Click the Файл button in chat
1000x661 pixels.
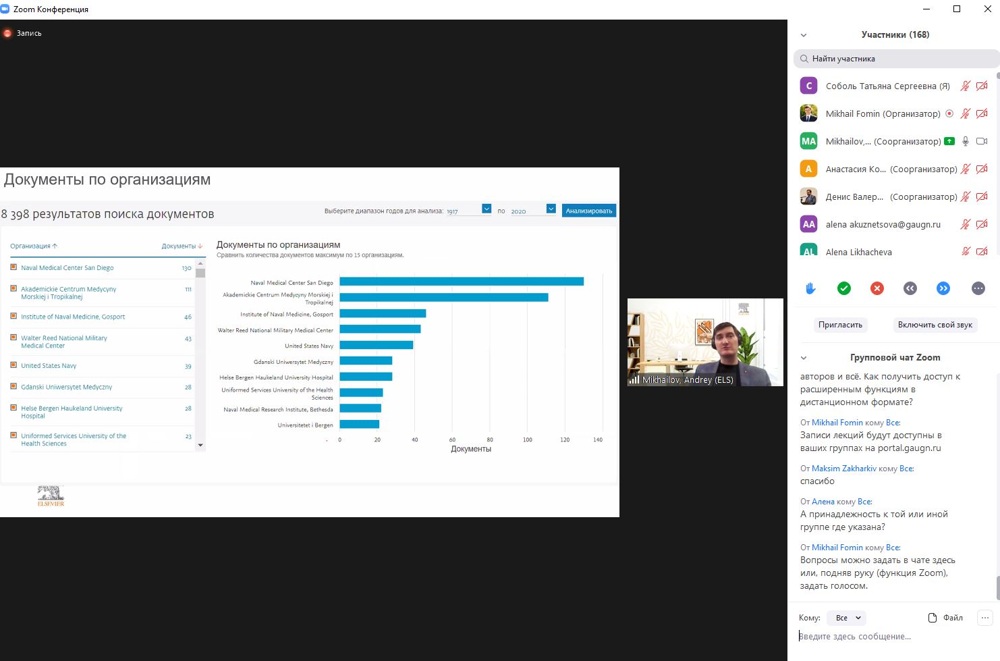[x=945, y=618]
